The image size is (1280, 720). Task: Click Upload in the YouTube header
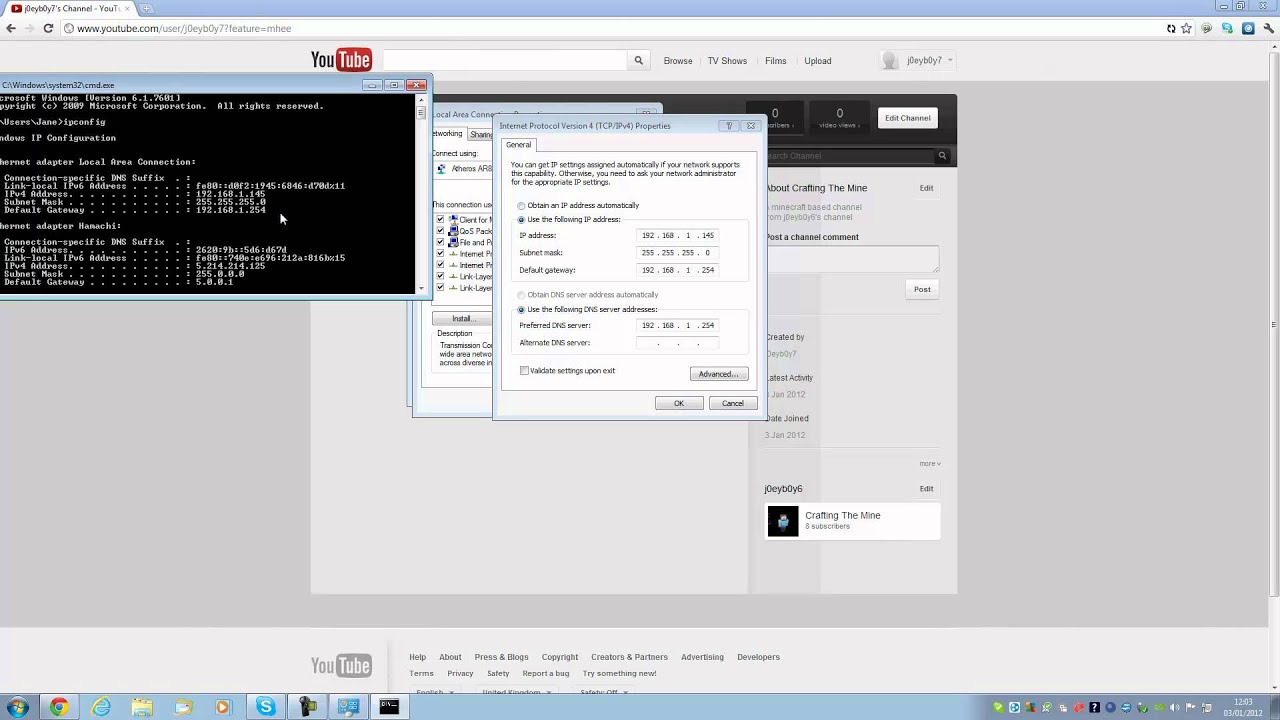click(817, 61)
